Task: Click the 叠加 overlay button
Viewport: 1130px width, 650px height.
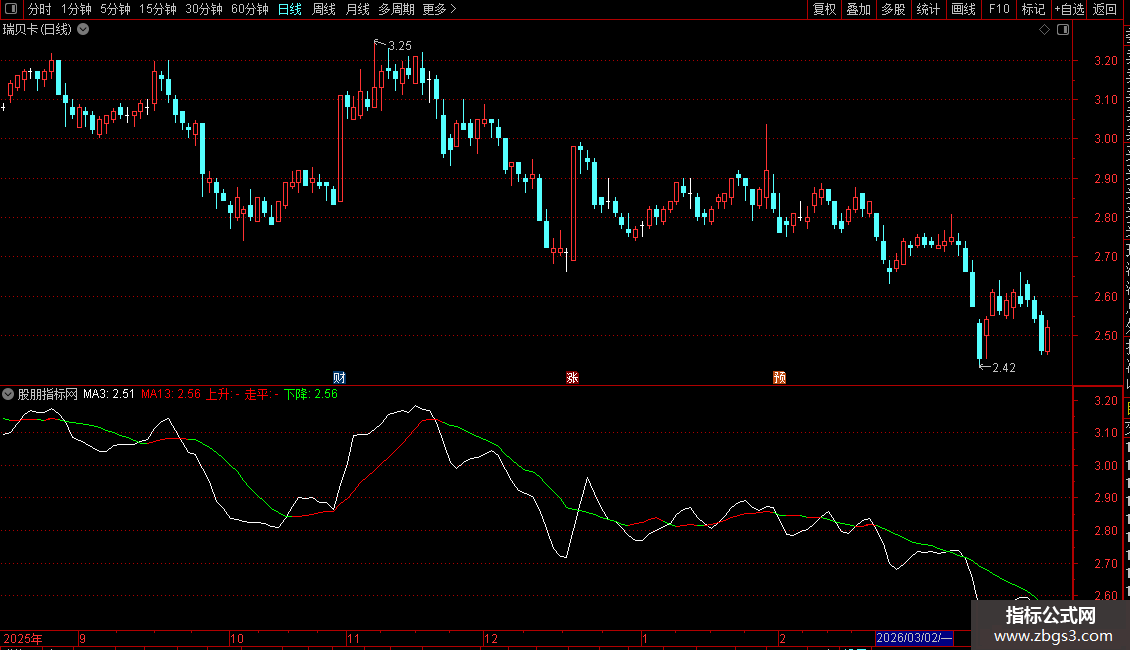Action: [x=858, y=9]
